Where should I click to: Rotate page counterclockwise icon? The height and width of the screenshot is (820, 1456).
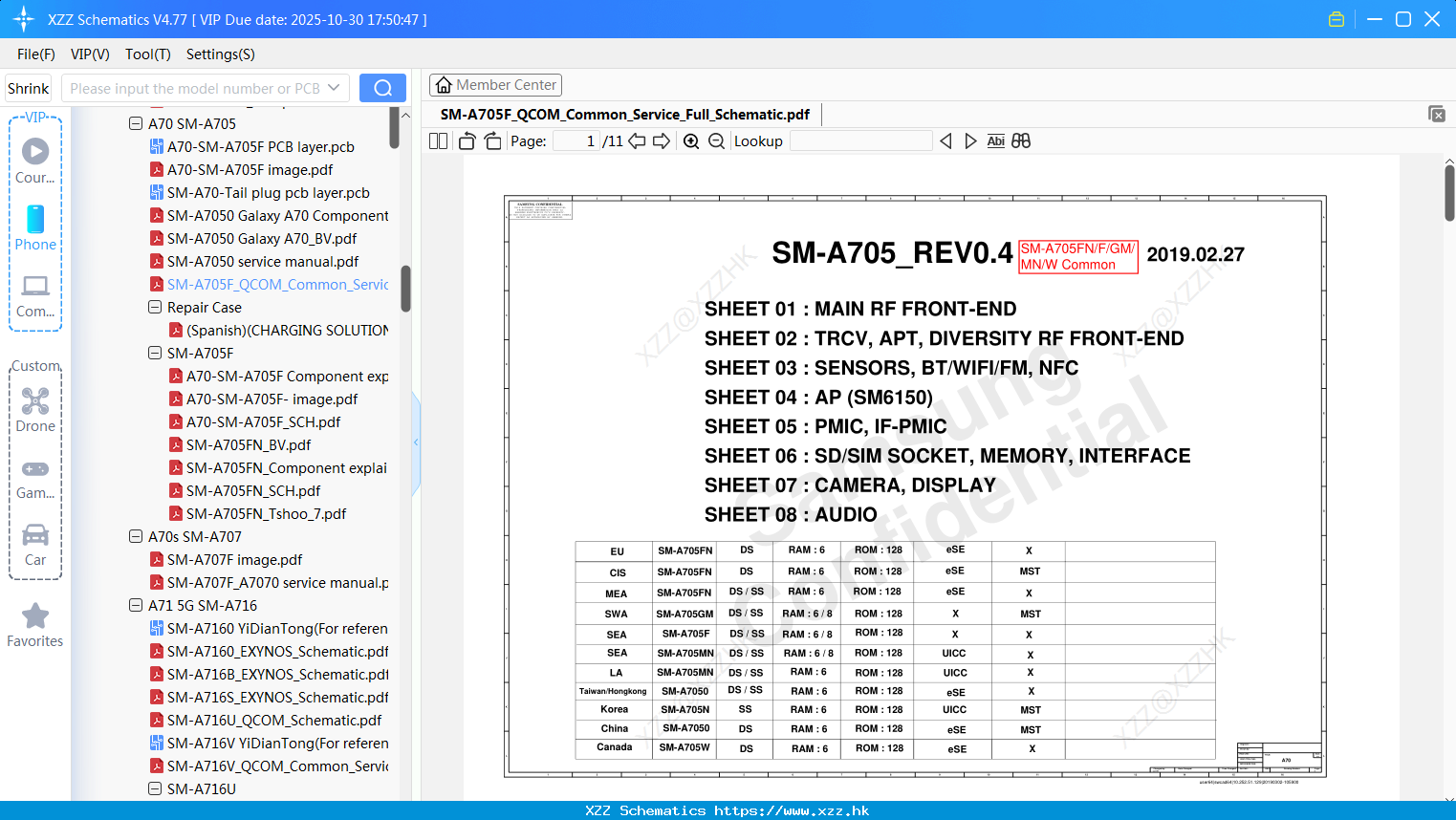pyautogui.click(x=467, y=141)
